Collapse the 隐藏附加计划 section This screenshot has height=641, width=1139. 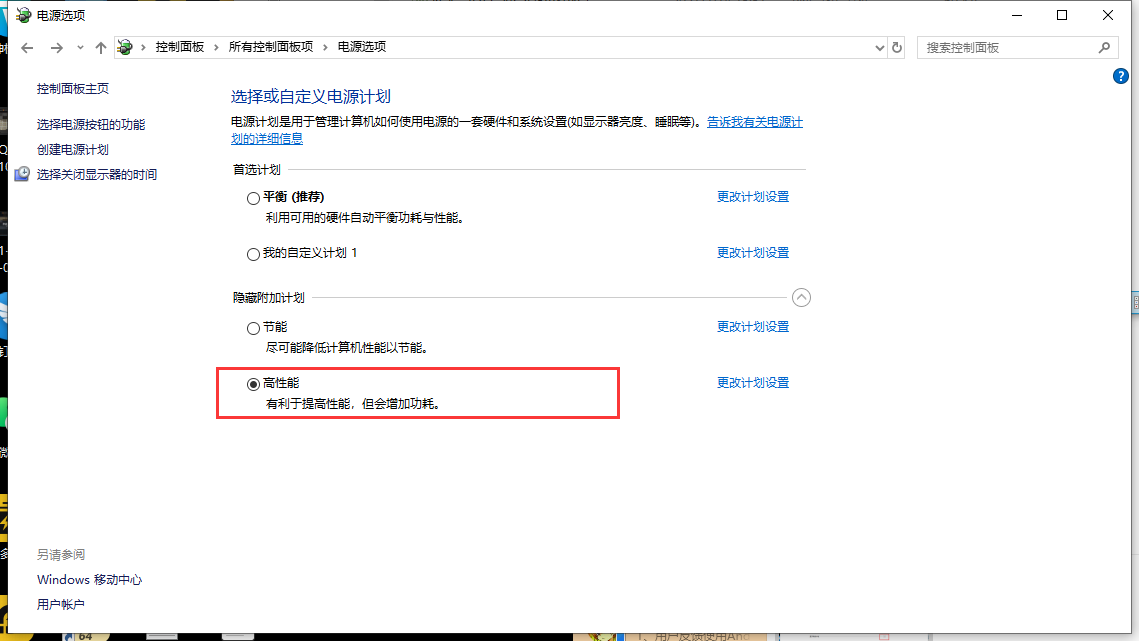click(x=801, y=297)
